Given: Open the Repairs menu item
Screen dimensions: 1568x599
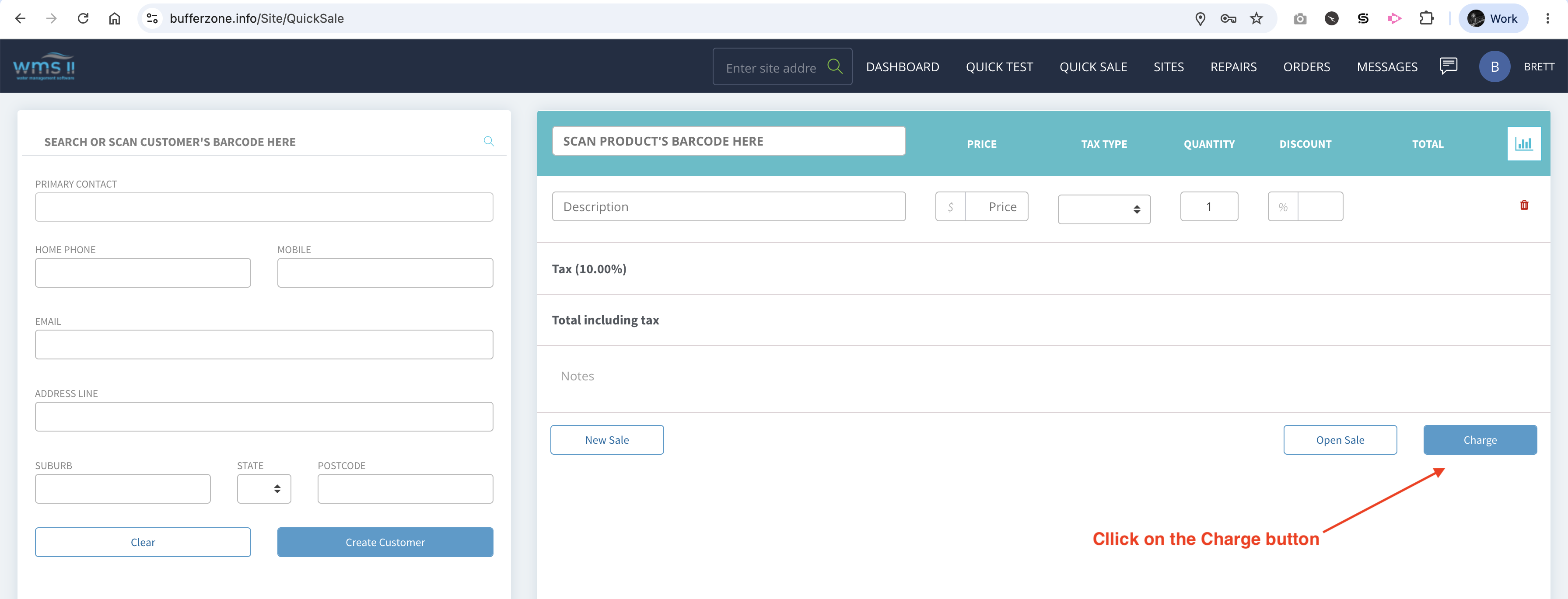Looking at the screenshot, I should pos(1232,67).
